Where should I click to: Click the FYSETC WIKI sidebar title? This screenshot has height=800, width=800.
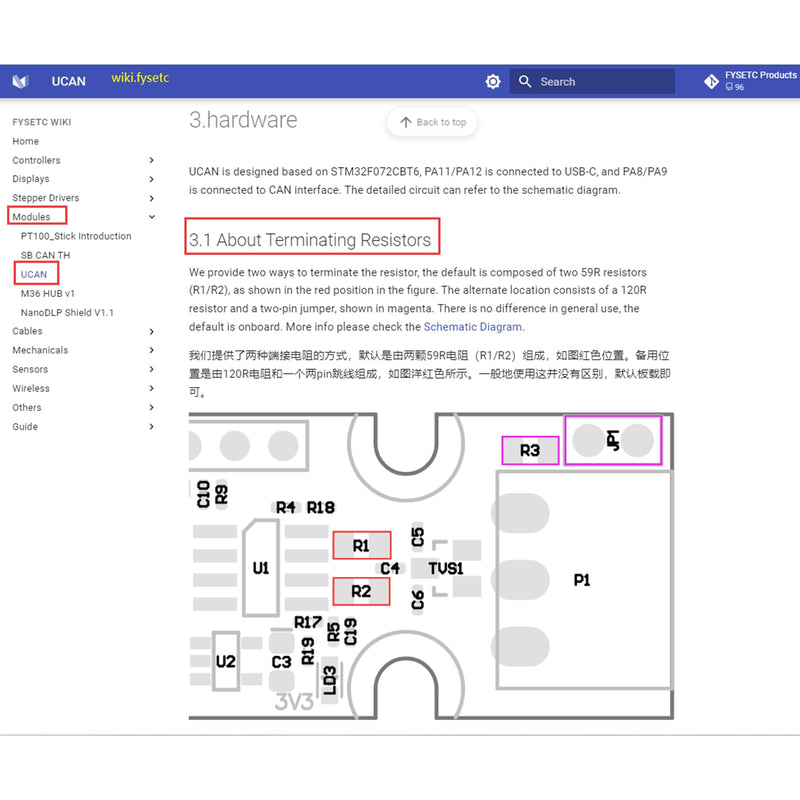pyautogui.click(x=42, y=122)
